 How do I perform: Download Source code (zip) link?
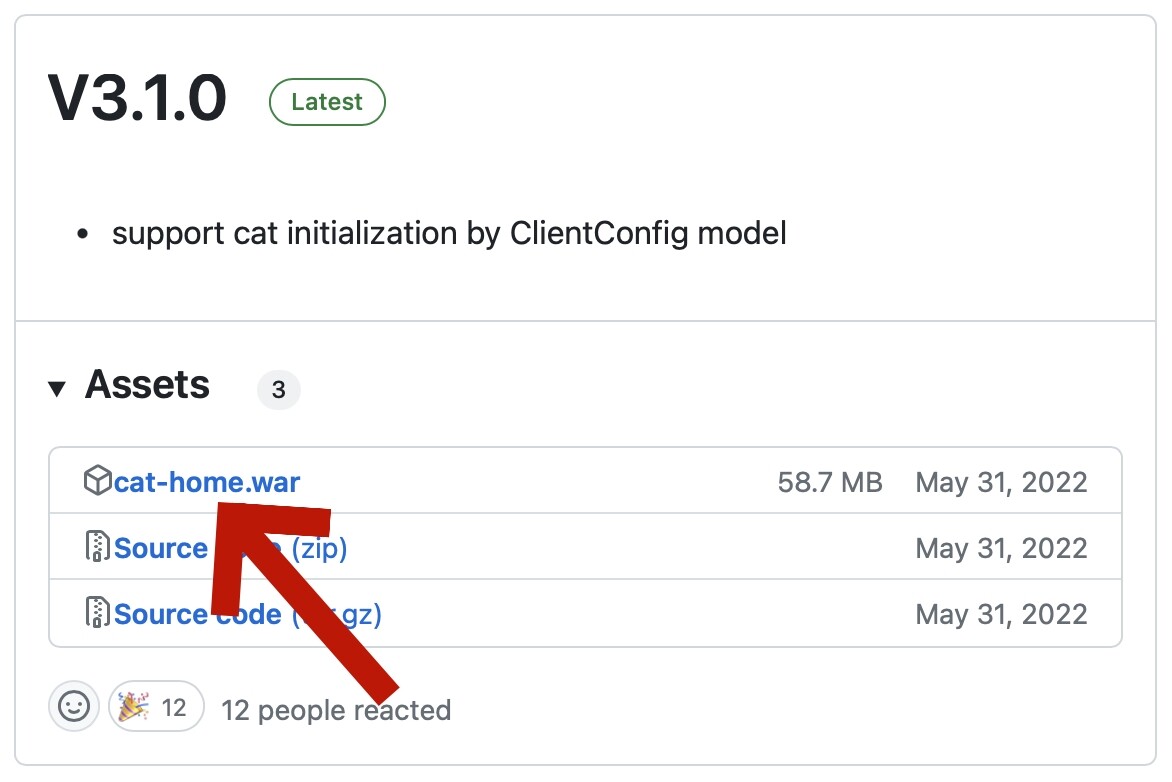tap(161, 548)
